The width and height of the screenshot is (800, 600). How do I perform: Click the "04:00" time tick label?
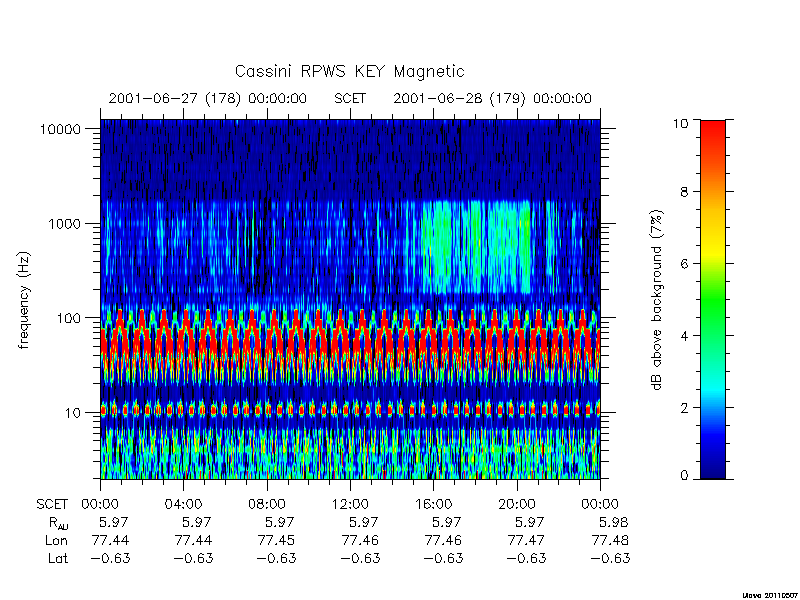pyautogui.click(x=183, y=505)
